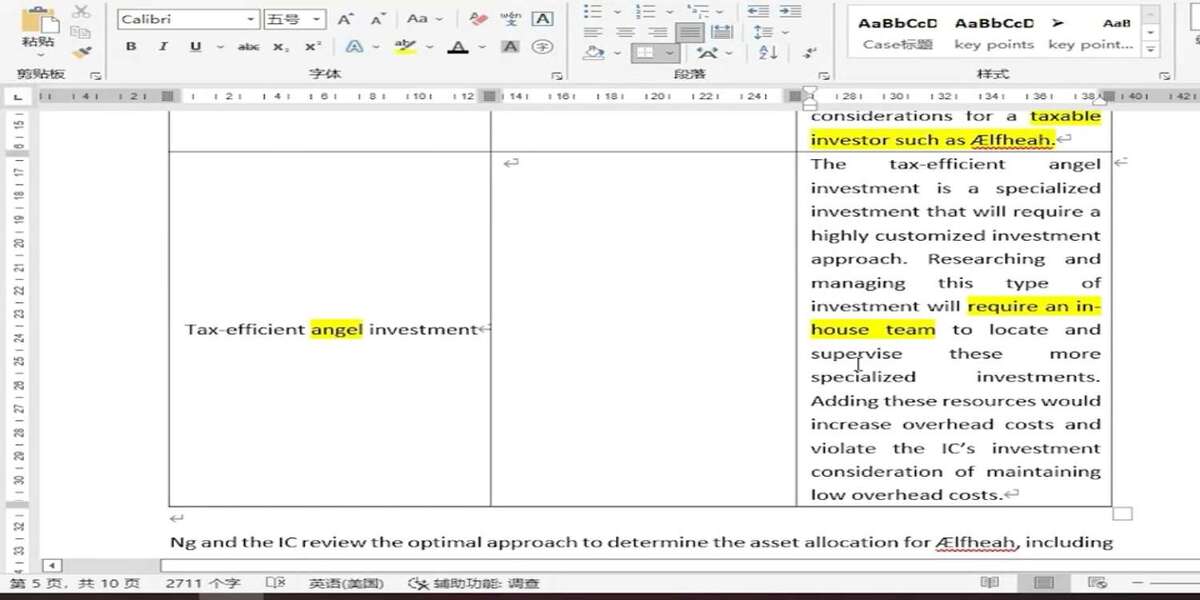Click the Cut scissors icon
This screenshot has width=1200, height=600.
(81, 12)
